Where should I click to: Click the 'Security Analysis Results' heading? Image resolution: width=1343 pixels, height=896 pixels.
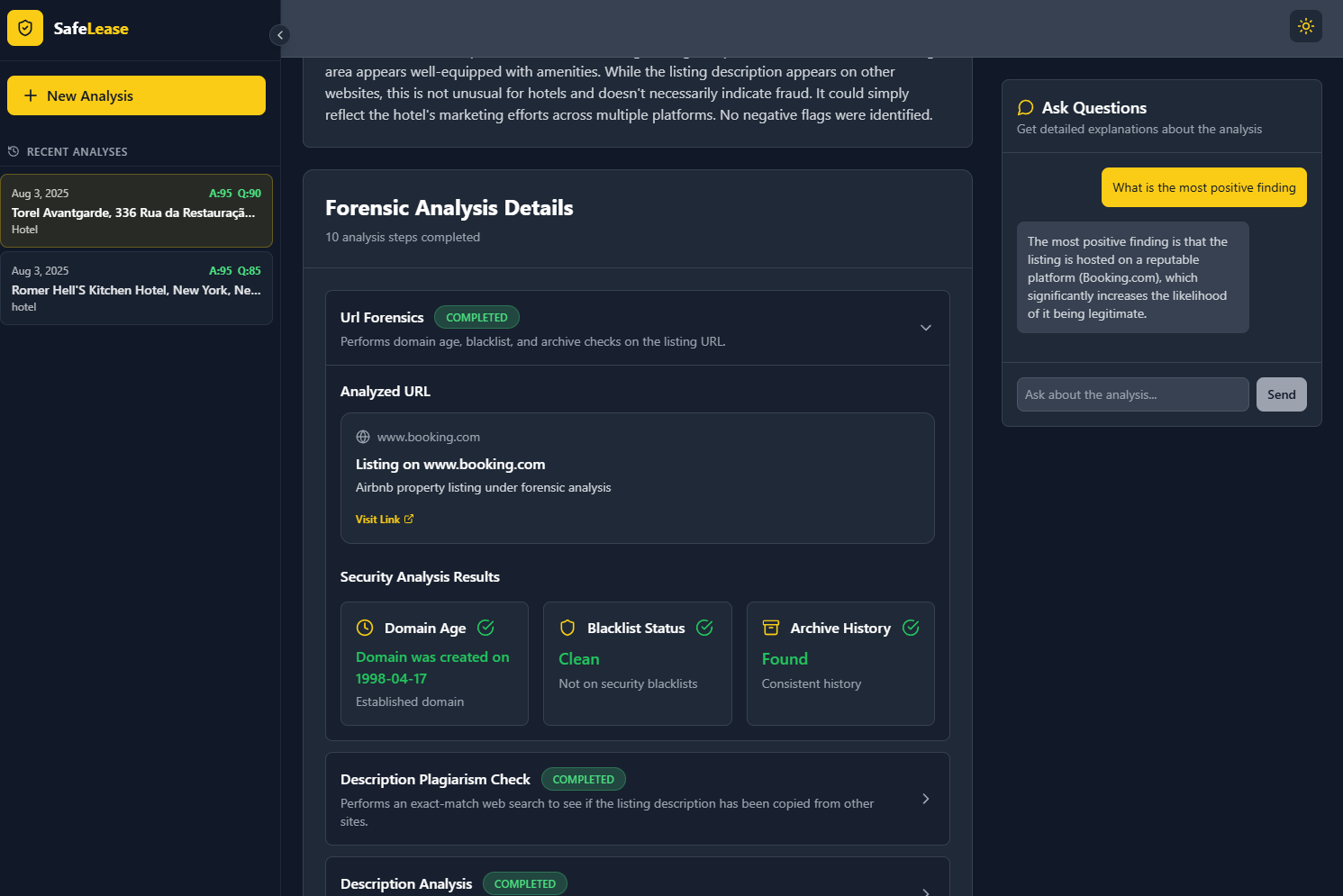(420, 577)
